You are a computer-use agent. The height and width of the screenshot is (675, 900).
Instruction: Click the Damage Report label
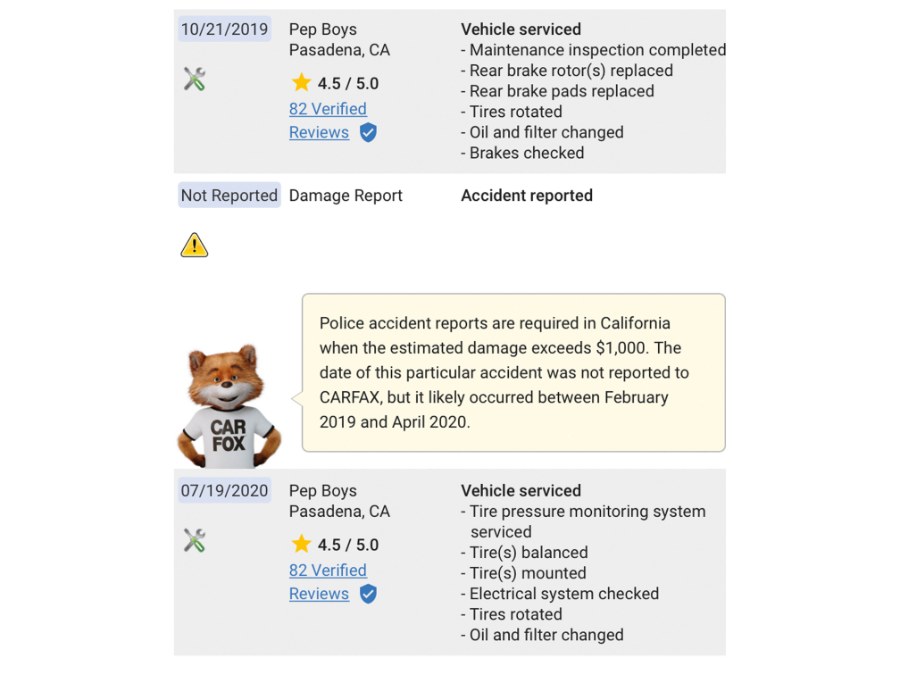(346, 196)
